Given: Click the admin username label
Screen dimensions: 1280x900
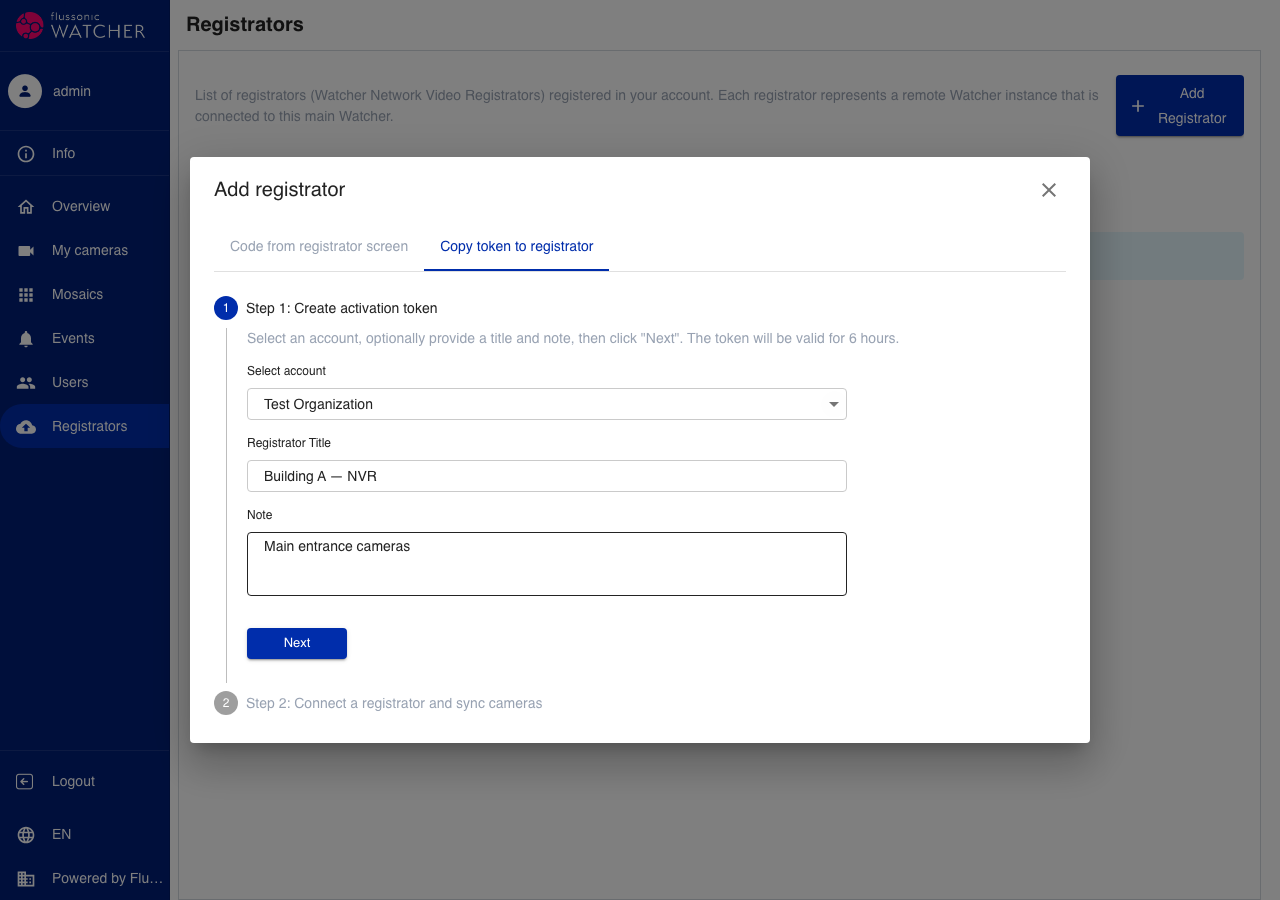Looking at the screenshot, I should coord(72,91).
